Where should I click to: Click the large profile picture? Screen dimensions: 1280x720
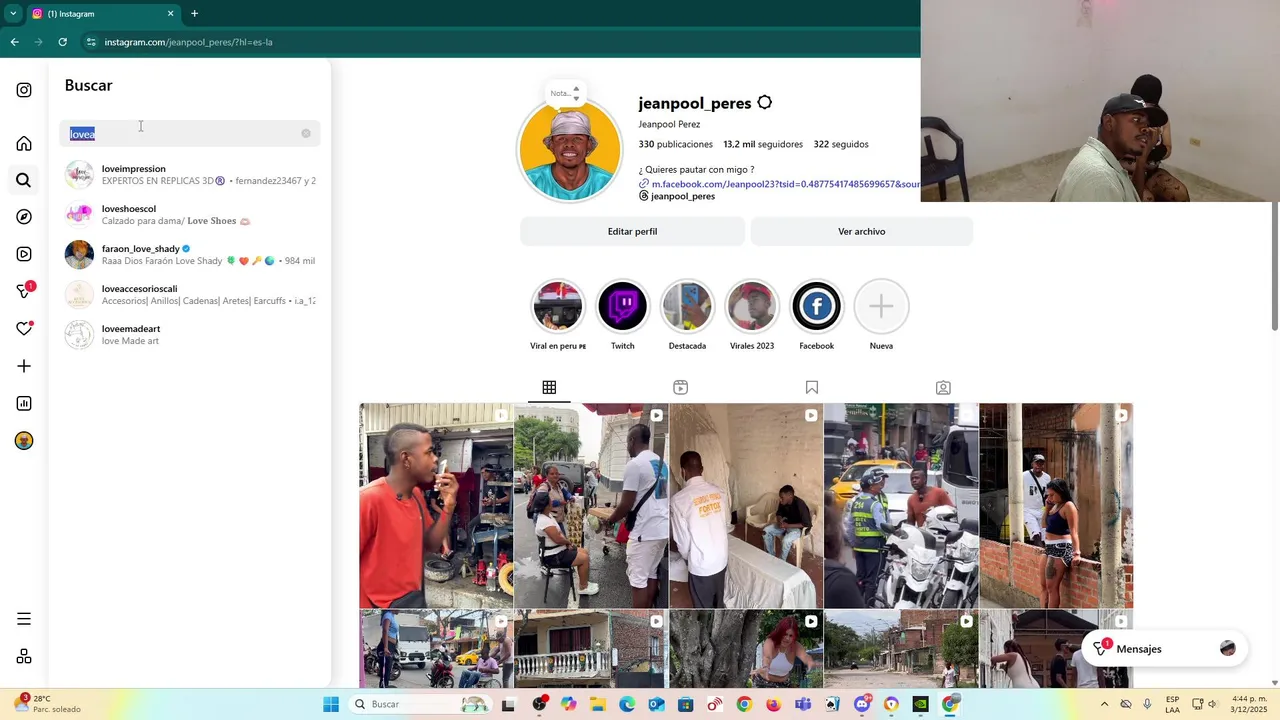tap(570, 150)
